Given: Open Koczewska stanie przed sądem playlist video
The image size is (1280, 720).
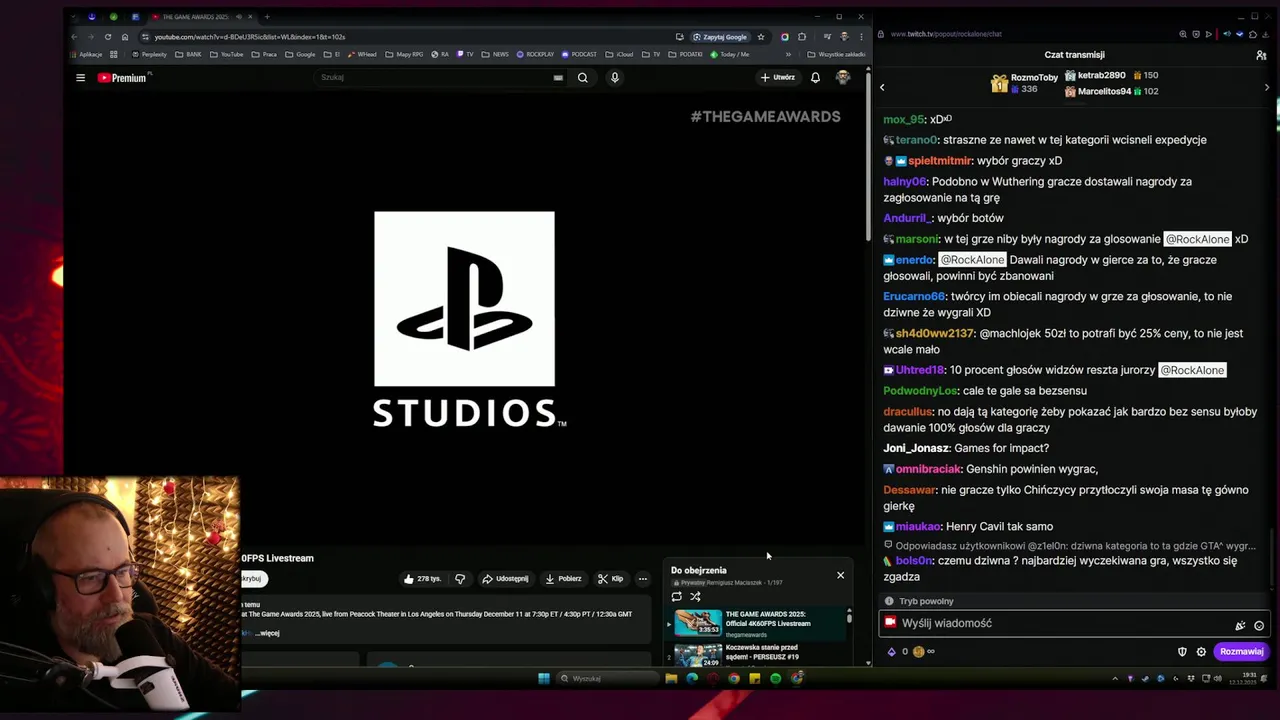Looking at the screenshot, I should point(762,653).
